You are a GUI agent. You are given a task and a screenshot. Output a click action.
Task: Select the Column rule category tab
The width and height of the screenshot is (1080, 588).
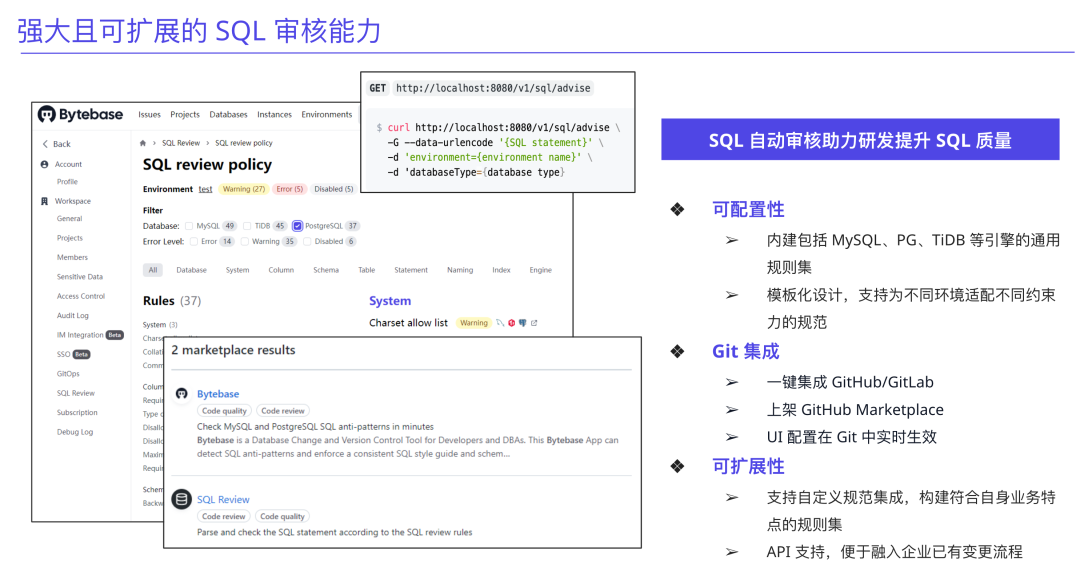pos(281,270)
